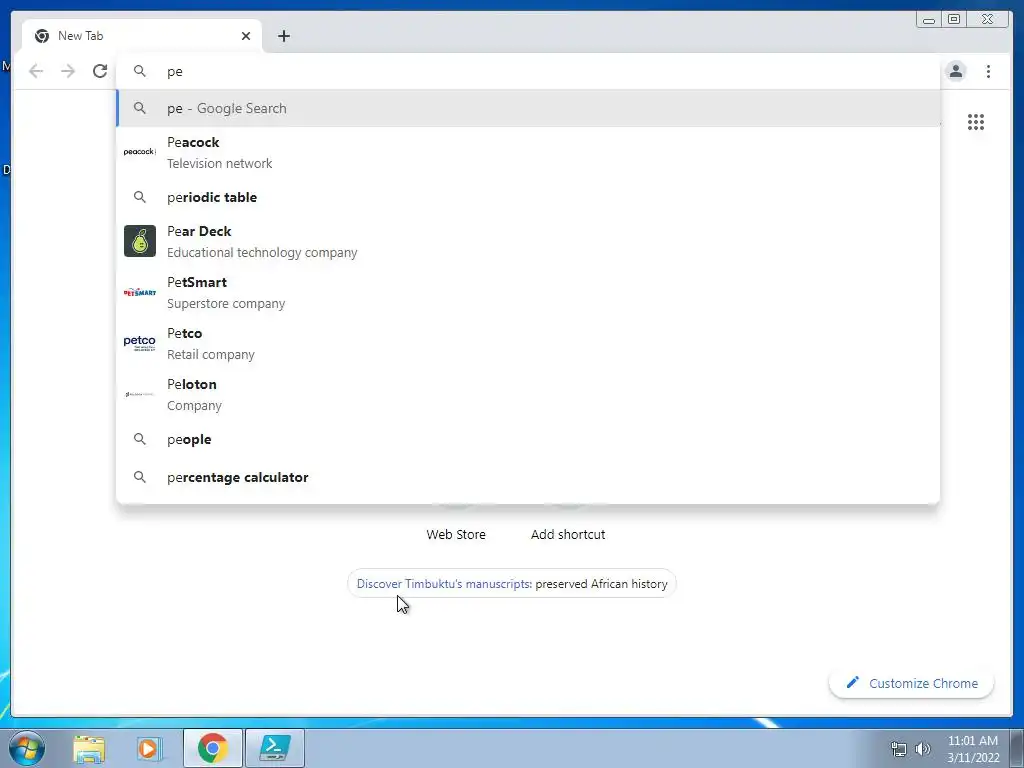Screen dimensions: 1024x768
Task: Open the Google apps grid icon
Action: (x=976, y=122)
